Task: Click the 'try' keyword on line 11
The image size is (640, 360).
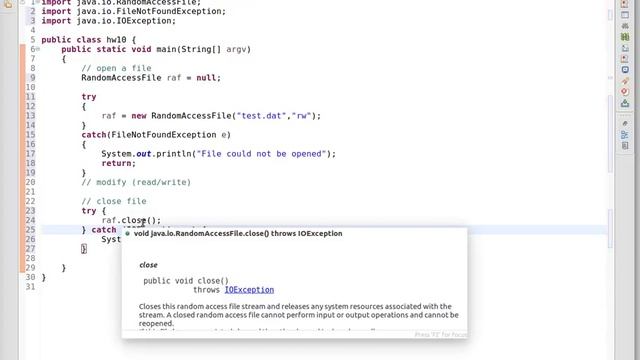Action: pos(89,97)
